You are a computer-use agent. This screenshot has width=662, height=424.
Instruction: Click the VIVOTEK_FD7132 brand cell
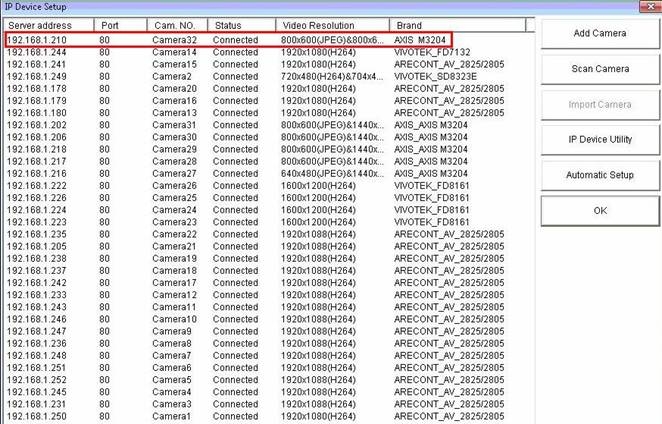click(x=432, y=52)
